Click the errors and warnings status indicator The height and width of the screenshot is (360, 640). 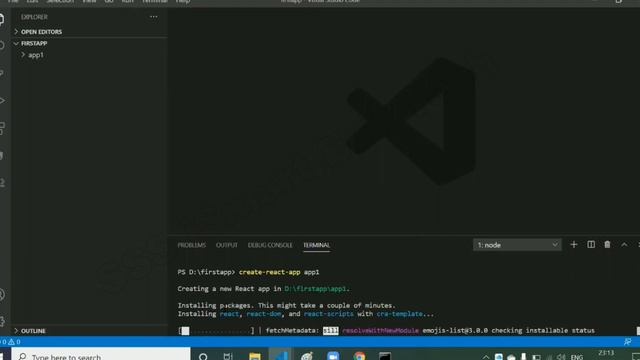[11, 342]
